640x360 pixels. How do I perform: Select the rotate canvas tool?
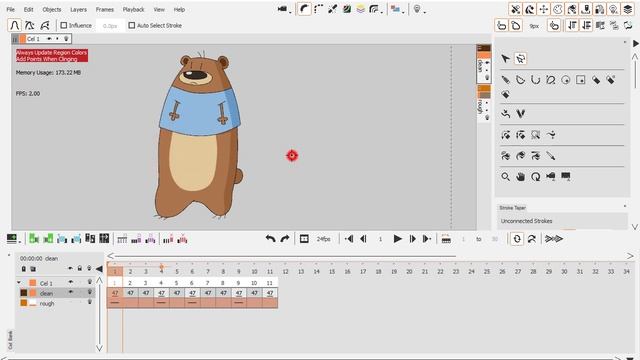click(x=536, y=177)
